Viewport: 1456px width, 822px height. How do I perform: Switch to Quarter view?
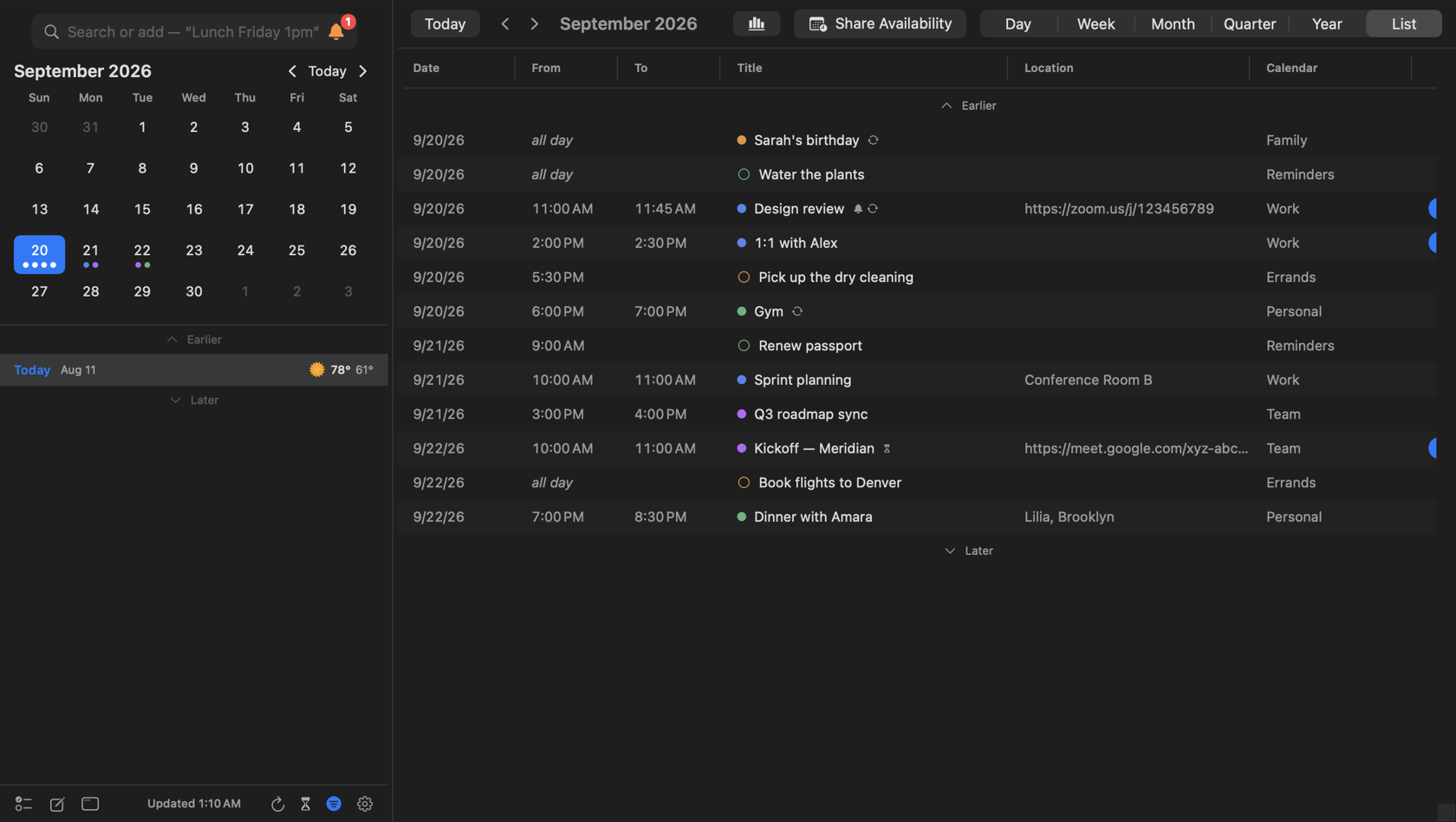(x=1250, y=23)
